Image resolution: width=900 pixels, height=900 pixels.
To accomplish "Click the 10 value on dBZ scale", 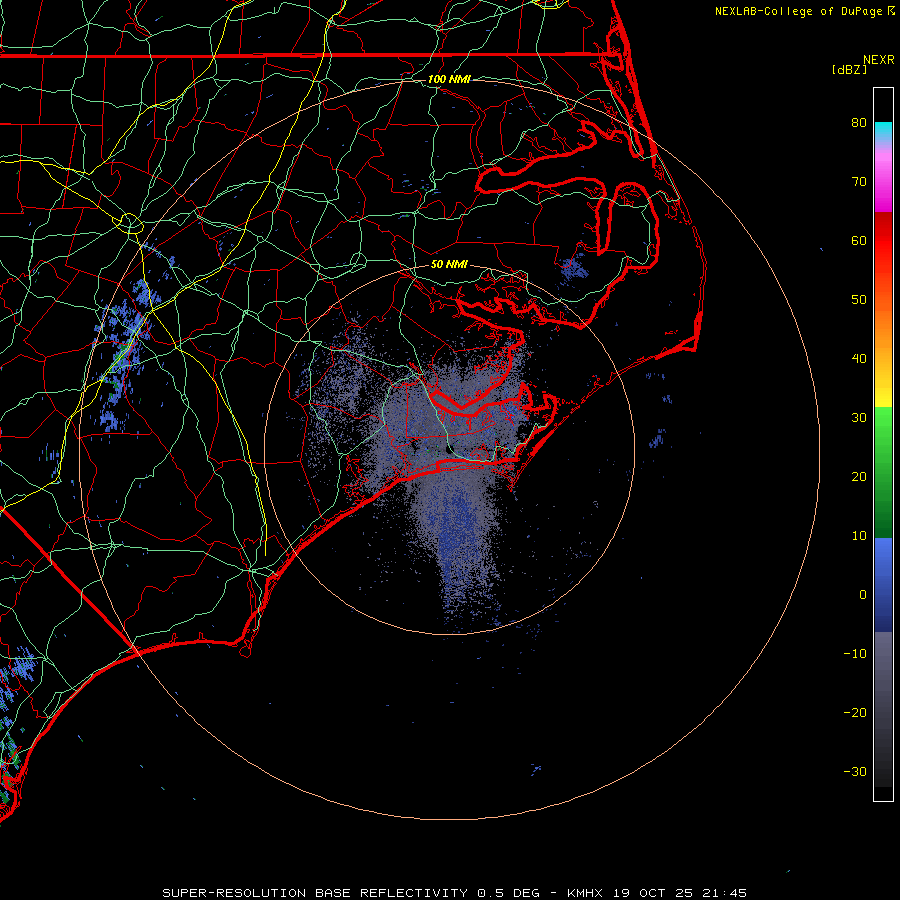I will 859,536.
